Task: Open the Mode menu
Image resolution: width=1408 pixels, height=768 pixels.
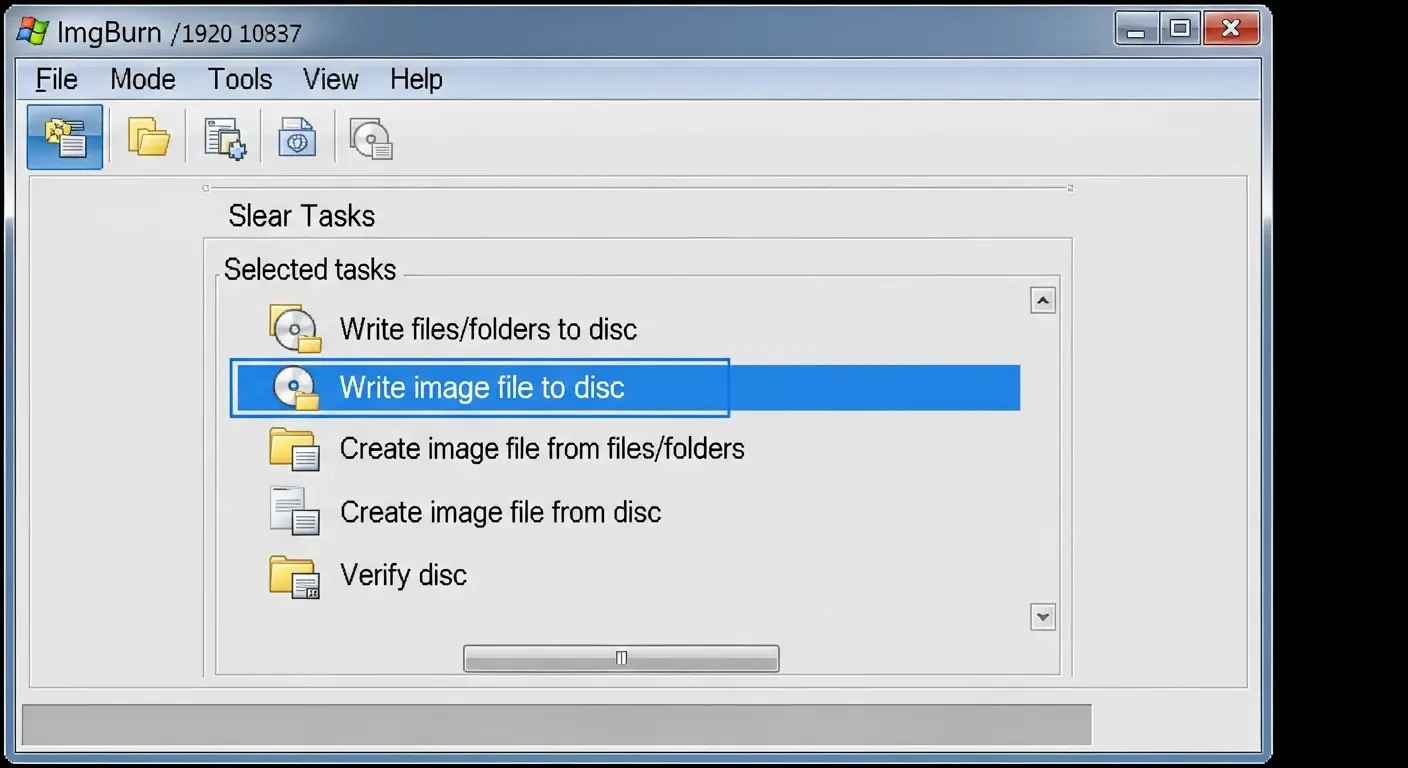Action: tap(143, 79)
